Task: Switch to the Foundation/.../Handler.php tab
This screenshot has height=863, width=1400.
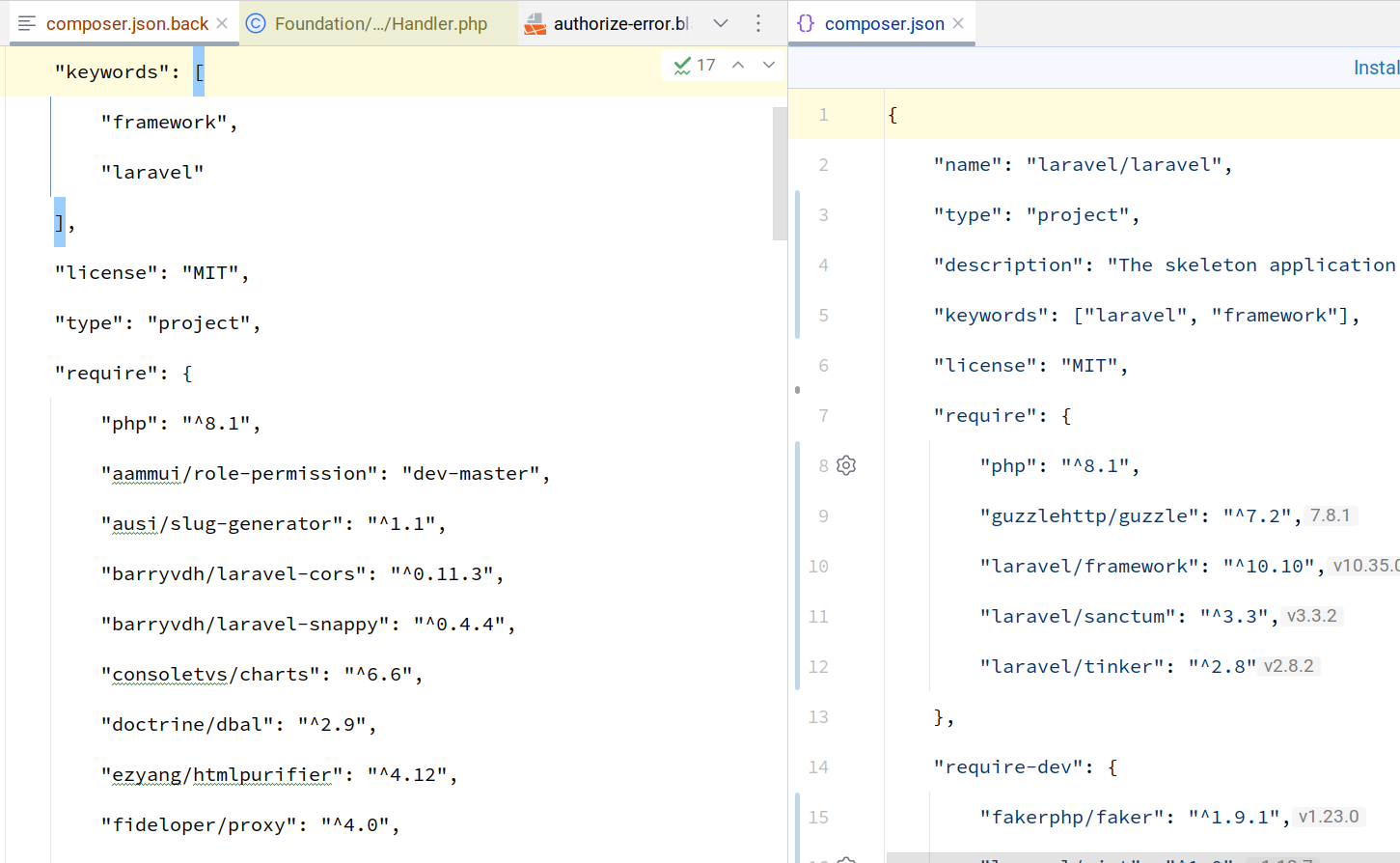Action: point(380,23)
